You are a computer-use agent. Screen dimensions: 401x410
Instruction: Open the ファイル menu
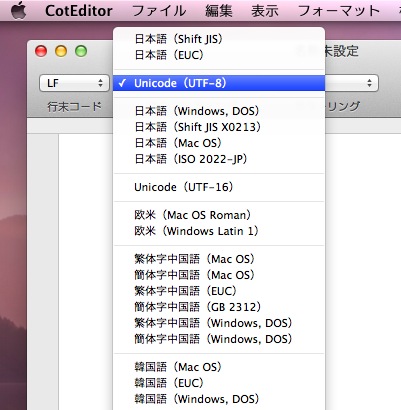point(159,11)
